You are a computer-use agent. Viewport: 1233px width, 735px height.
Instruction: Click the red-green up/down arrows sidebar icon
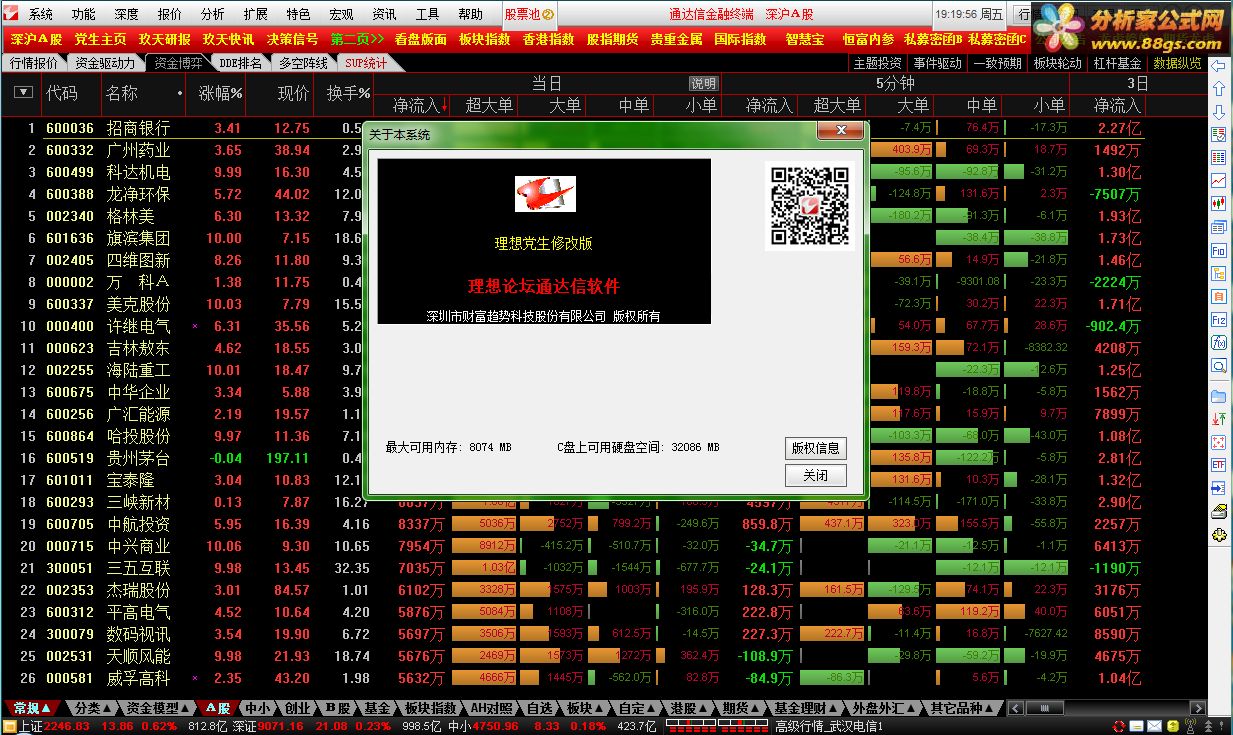[x=1218, y=419]
